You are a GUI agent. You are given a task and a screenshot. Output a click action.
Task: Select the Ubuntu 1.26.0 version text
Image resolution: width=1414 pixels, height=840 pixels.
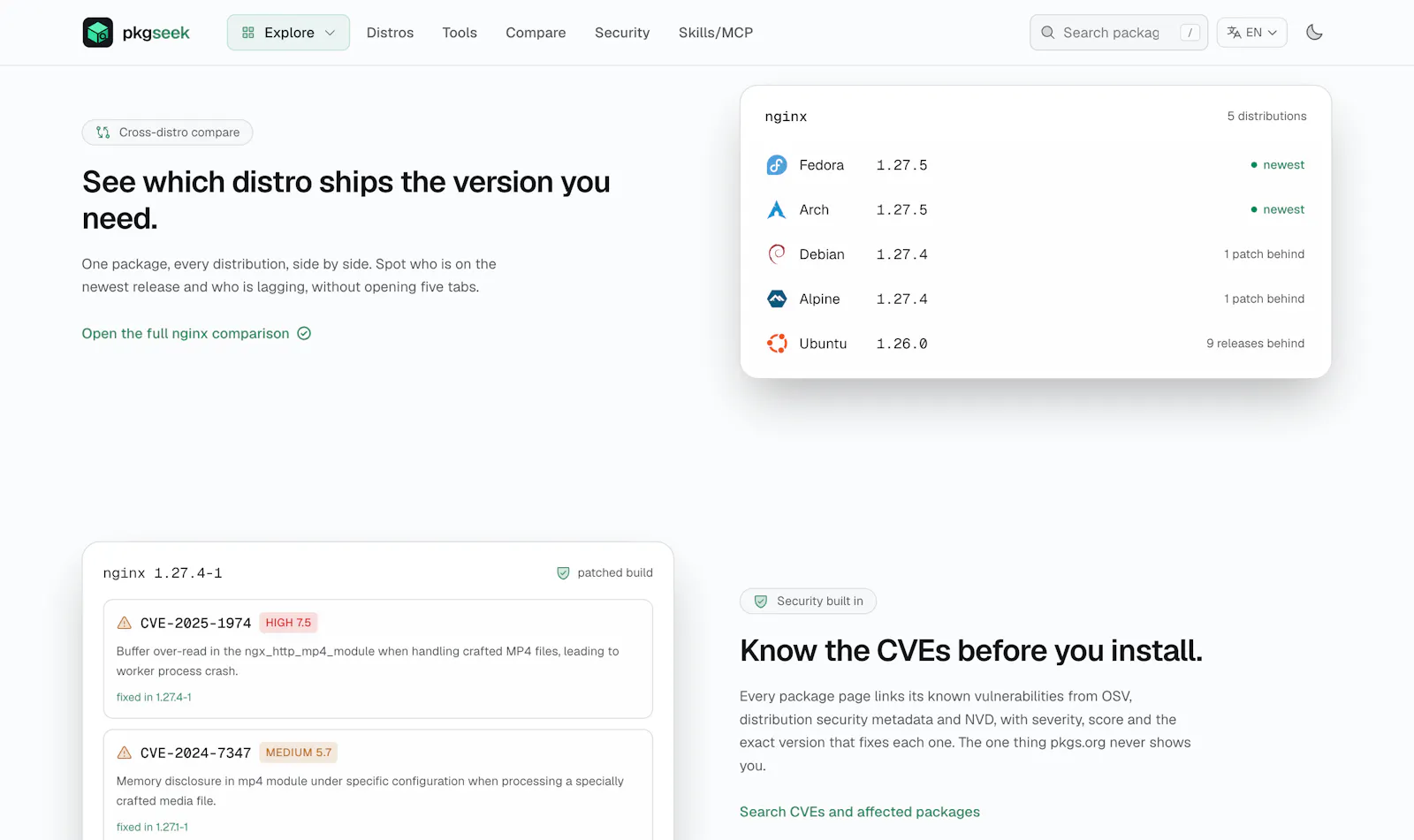tap(901, 344)
